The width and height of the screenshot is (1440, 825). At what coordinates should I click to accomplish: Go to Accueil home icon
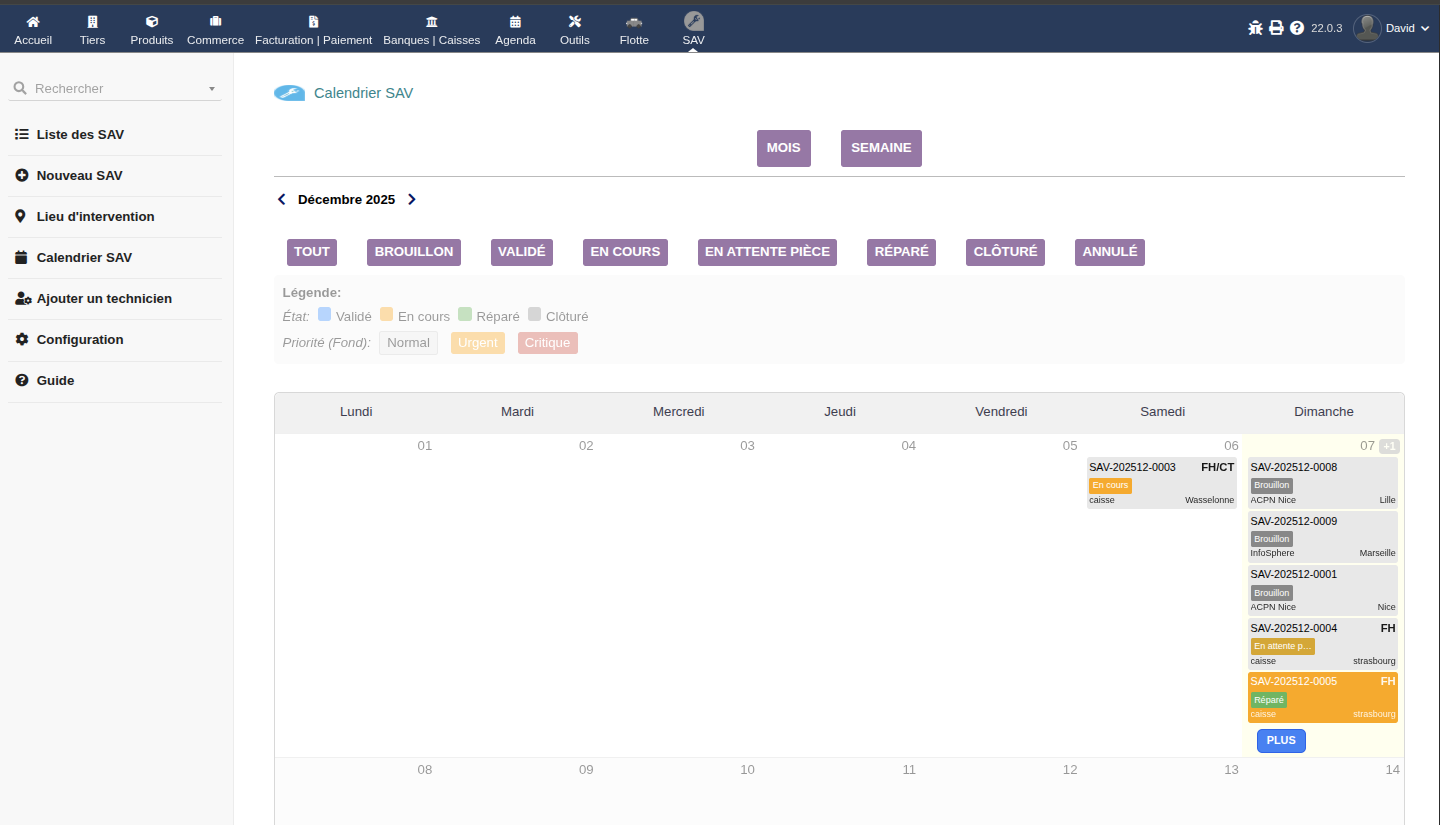click(33, 22)
